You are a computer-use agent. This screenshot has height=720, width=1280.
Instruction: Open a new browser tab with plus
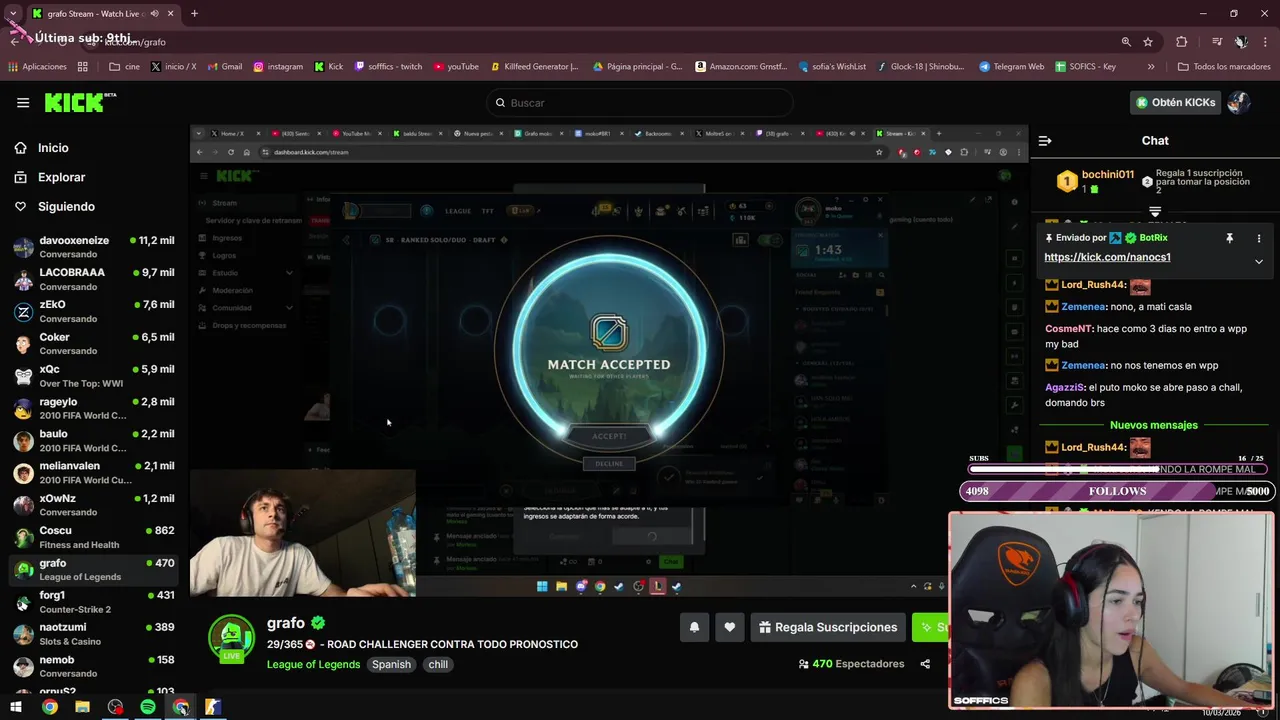(194, 13)
